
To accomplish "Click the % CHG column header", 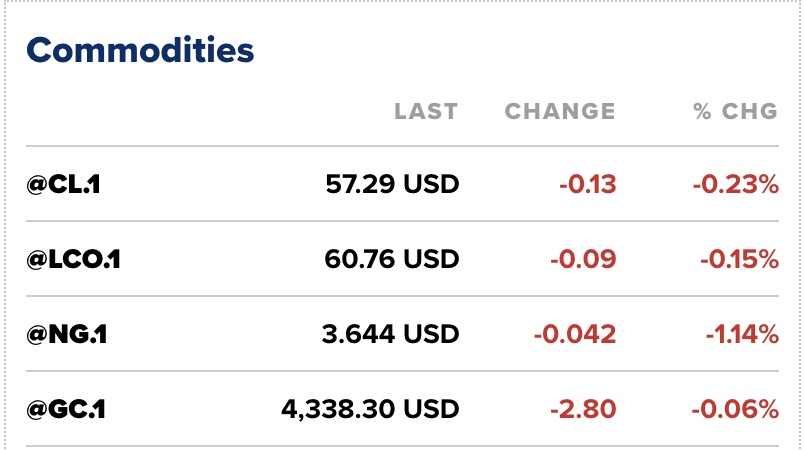I will [x=735, y=111].
